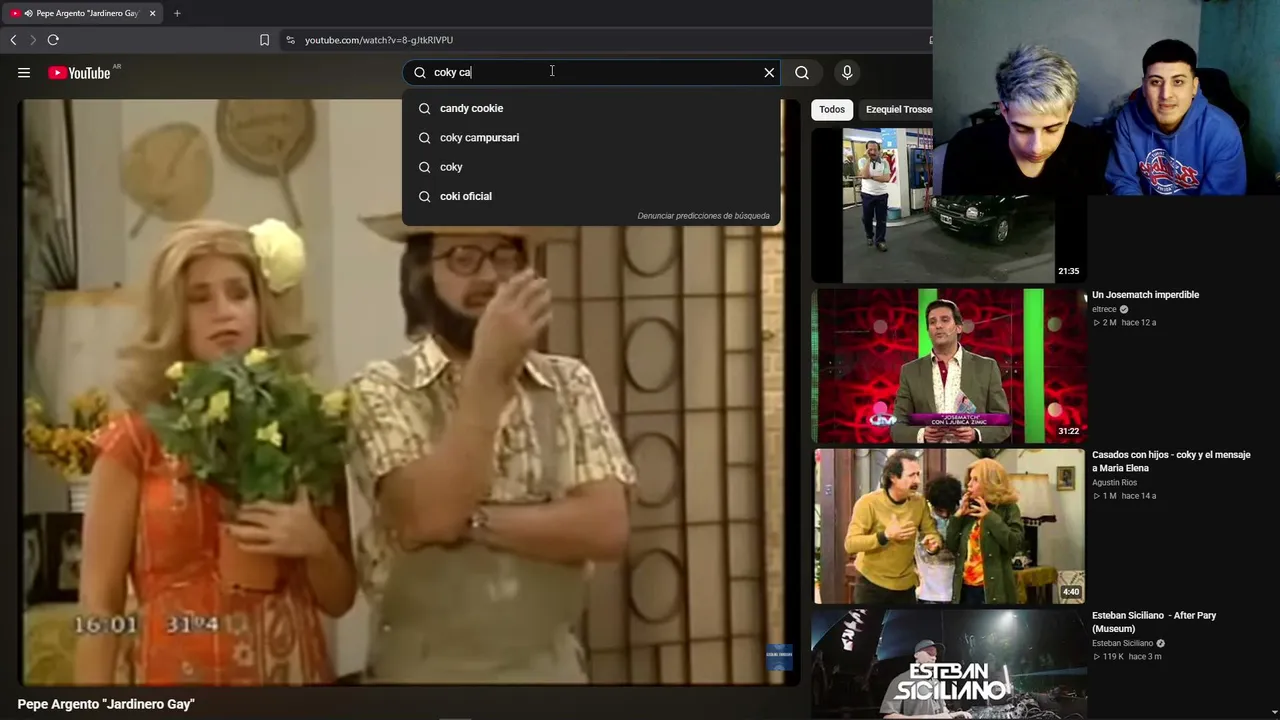Viewport: 1280px width, 720px height.
Task: Open "Esteban Siciliano - After Pary (Museum)" title
Action: coord(1154,622)
